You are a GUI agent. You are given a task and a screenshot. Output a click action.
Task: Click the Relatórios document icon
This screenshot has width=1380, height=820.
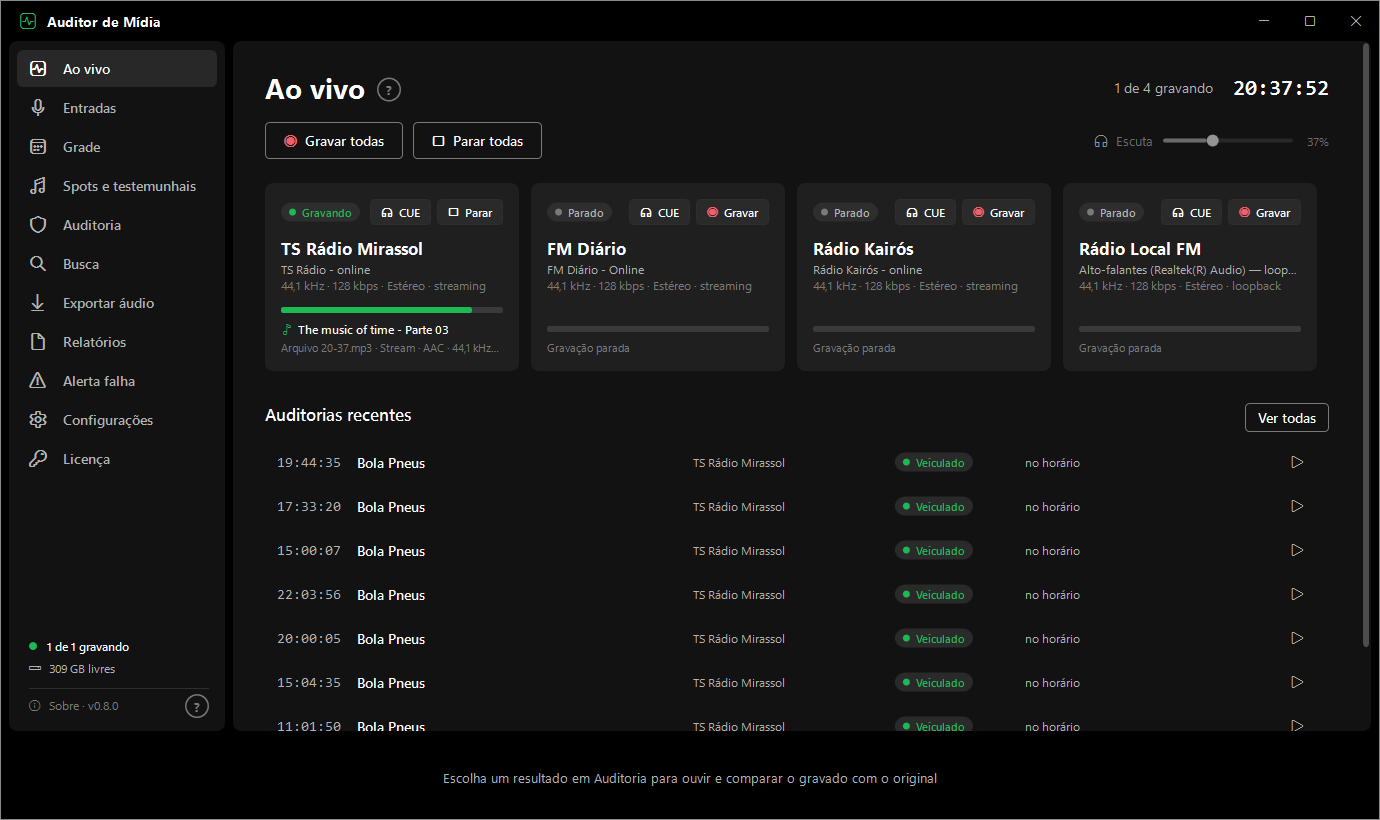pyautogui.click(x=38, y=342)
